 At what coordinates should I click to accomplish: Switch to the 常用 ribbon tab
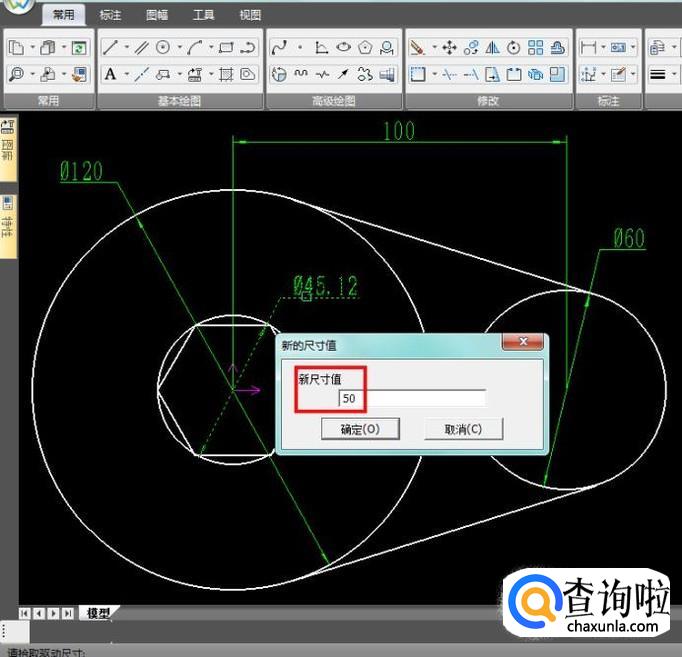[64, 15]
